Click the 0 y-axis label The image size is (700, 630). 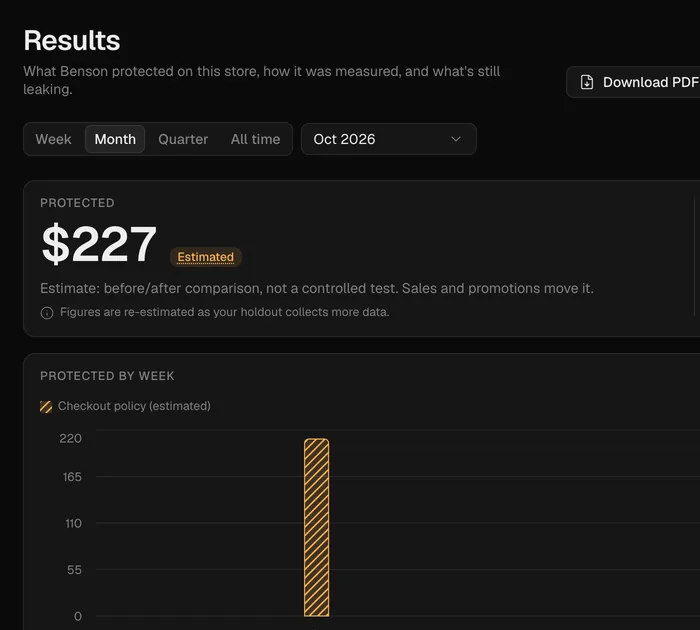click(x=78, y=616)
